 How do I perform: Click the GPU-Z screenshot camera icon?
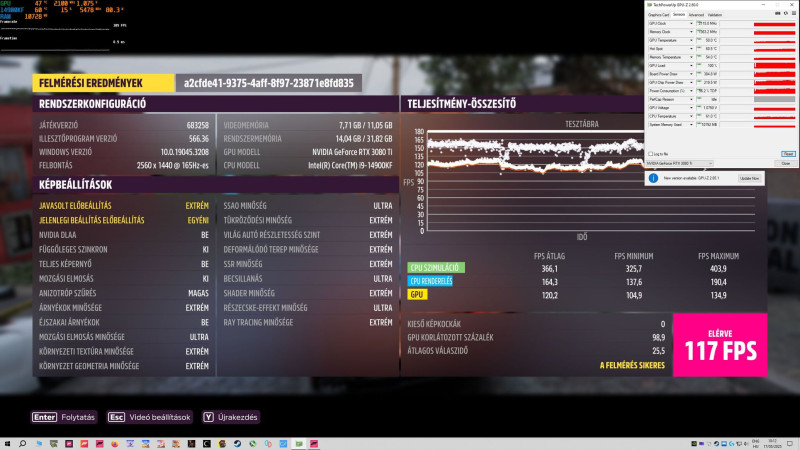pyautogui.click(x=778, y=14)
